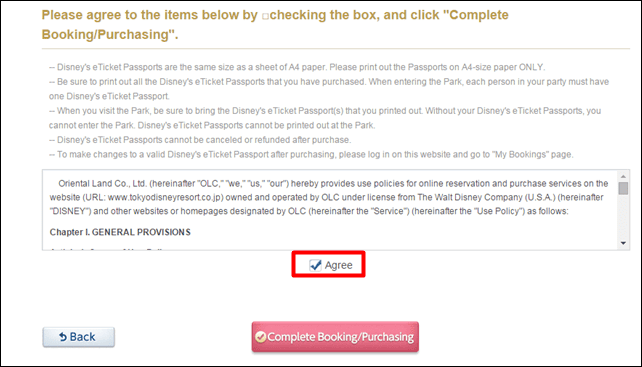
Task: Click the cannot be canceled or refunded note
Action: pos(200,140)
